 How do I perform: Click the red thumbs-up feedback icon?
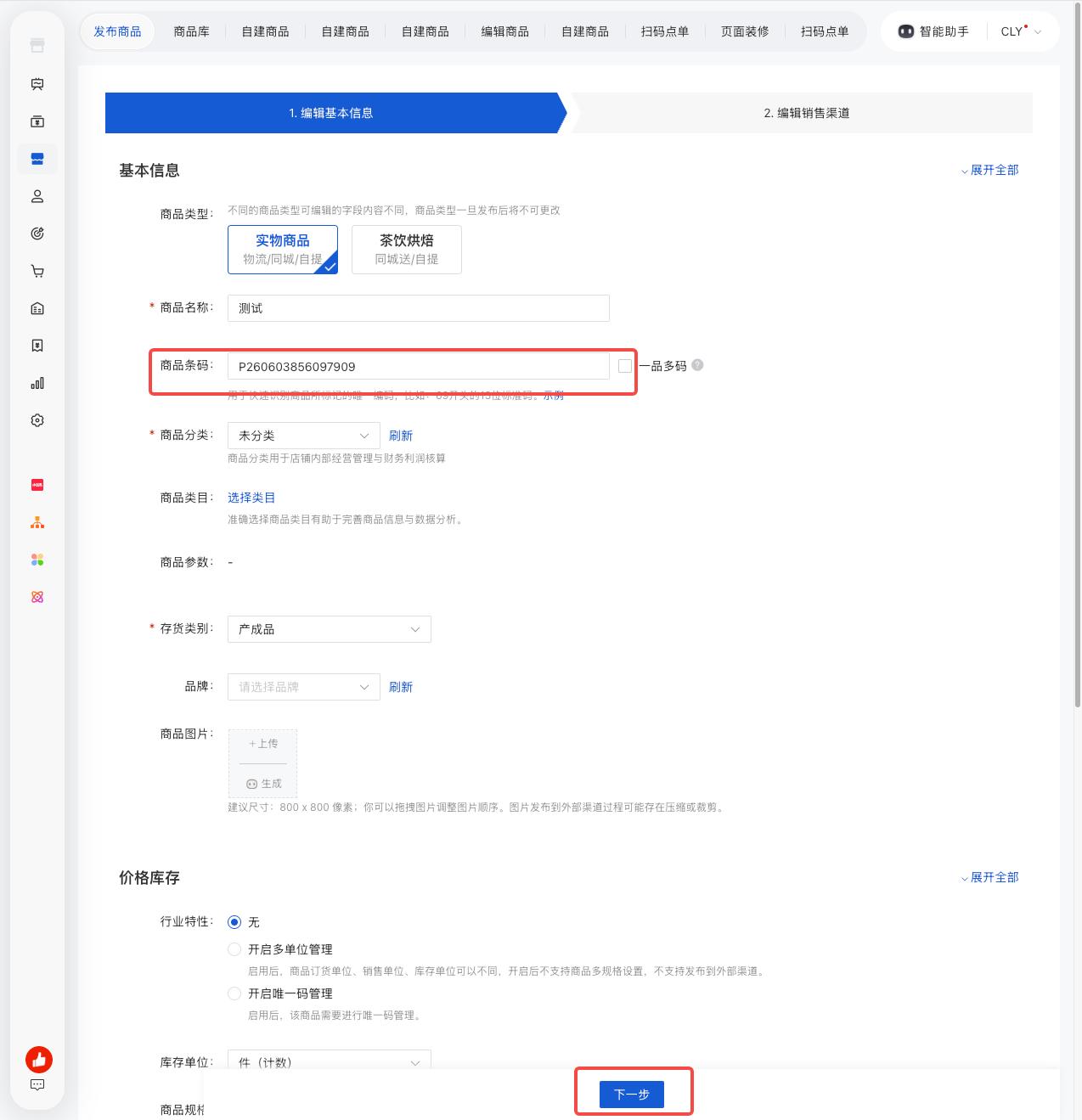[38, 1059]
